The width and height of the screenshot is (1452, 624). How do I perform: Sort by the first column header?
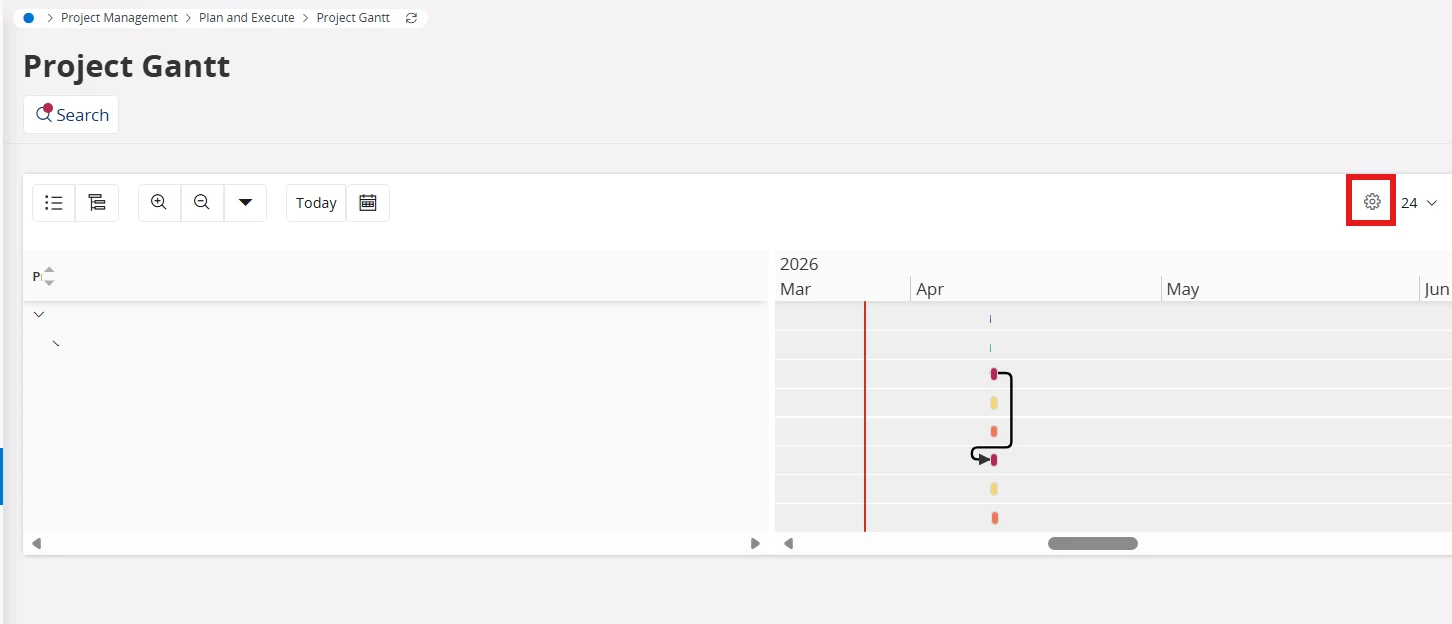[48, 276]
